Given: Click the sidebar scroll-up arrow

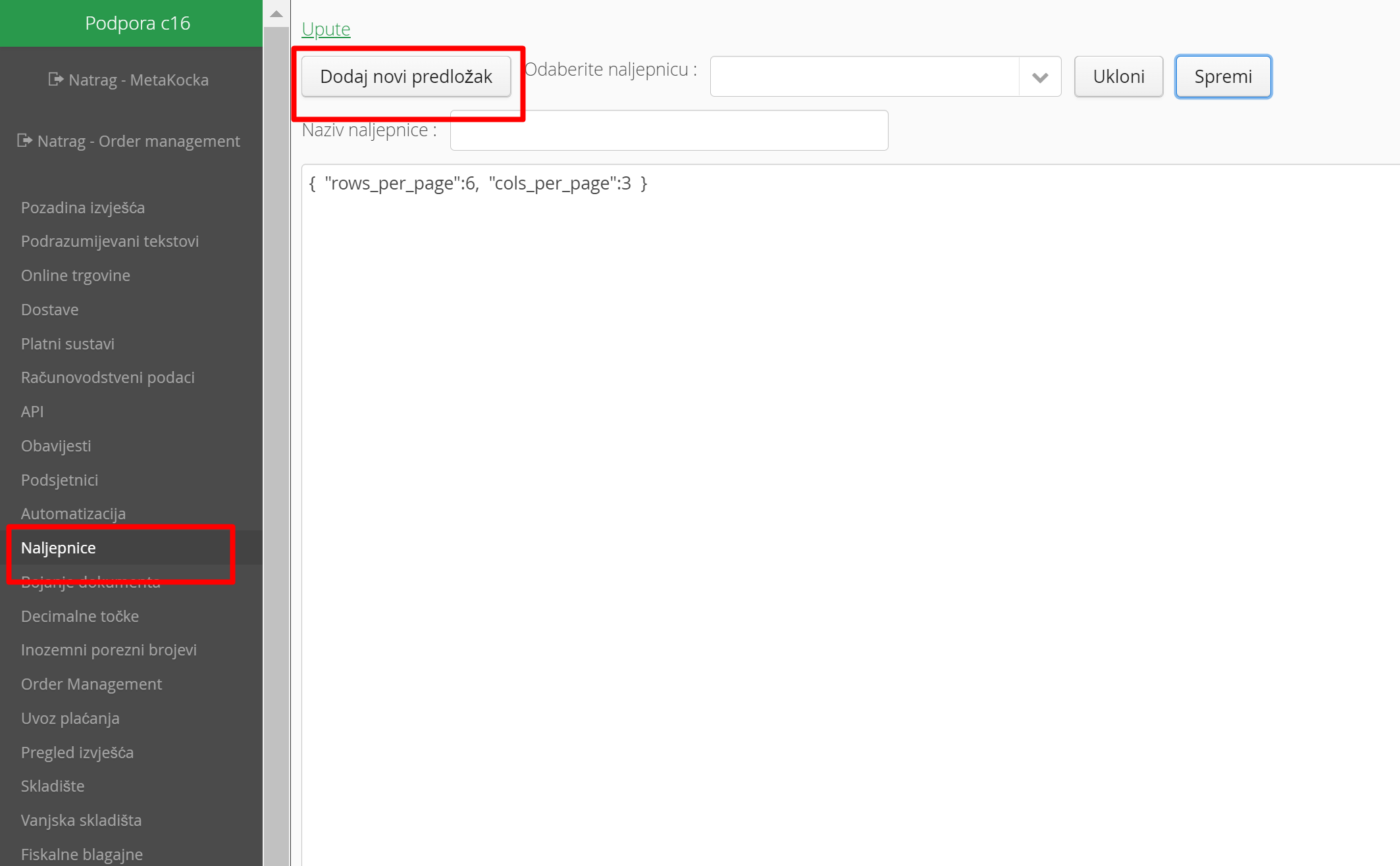Looking at the screenshot, I should coord(276,14).
